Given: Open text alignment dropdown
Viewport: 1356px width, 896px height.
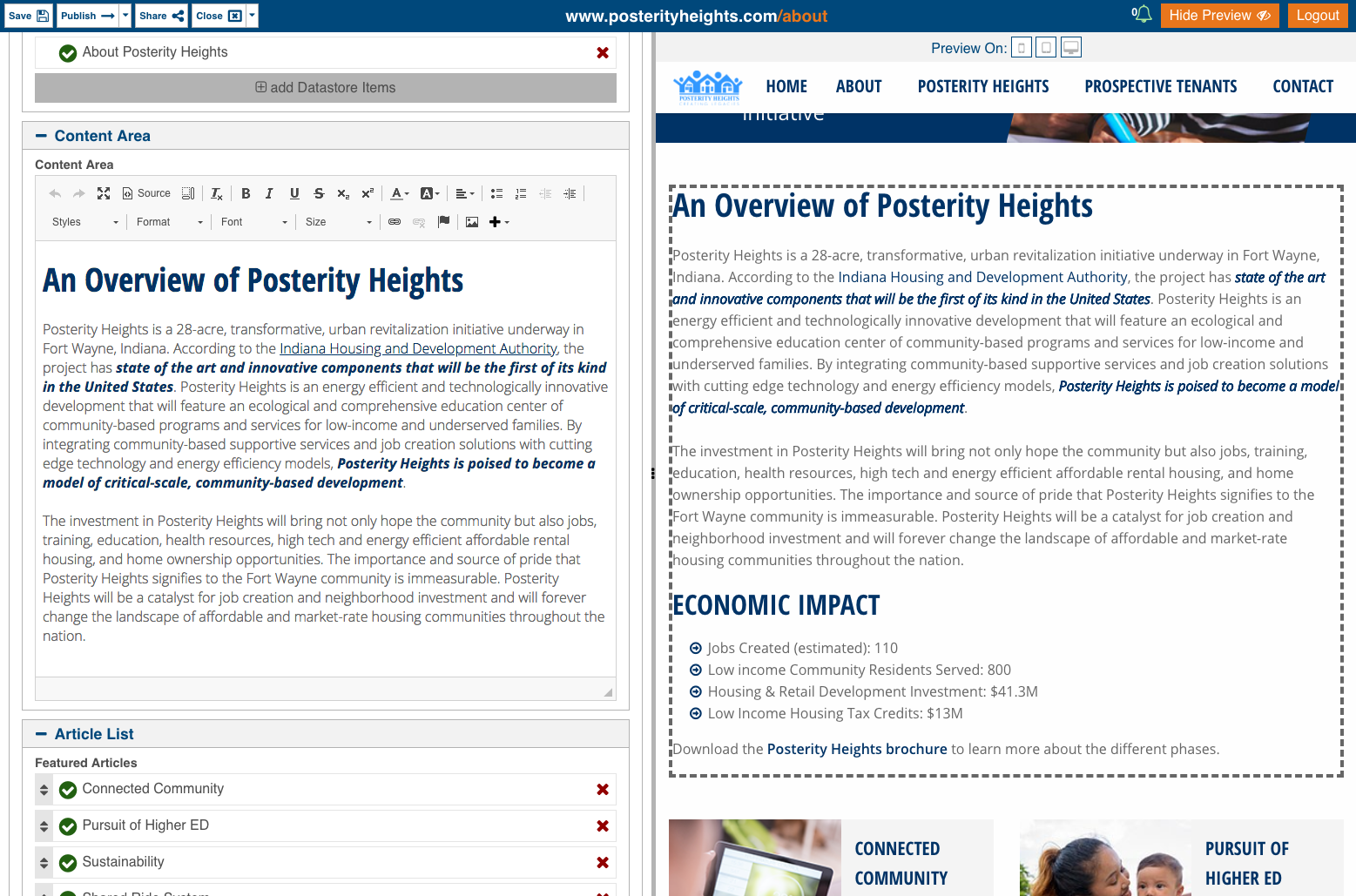Looking at the screenshot, I should (x=465, y=193).
